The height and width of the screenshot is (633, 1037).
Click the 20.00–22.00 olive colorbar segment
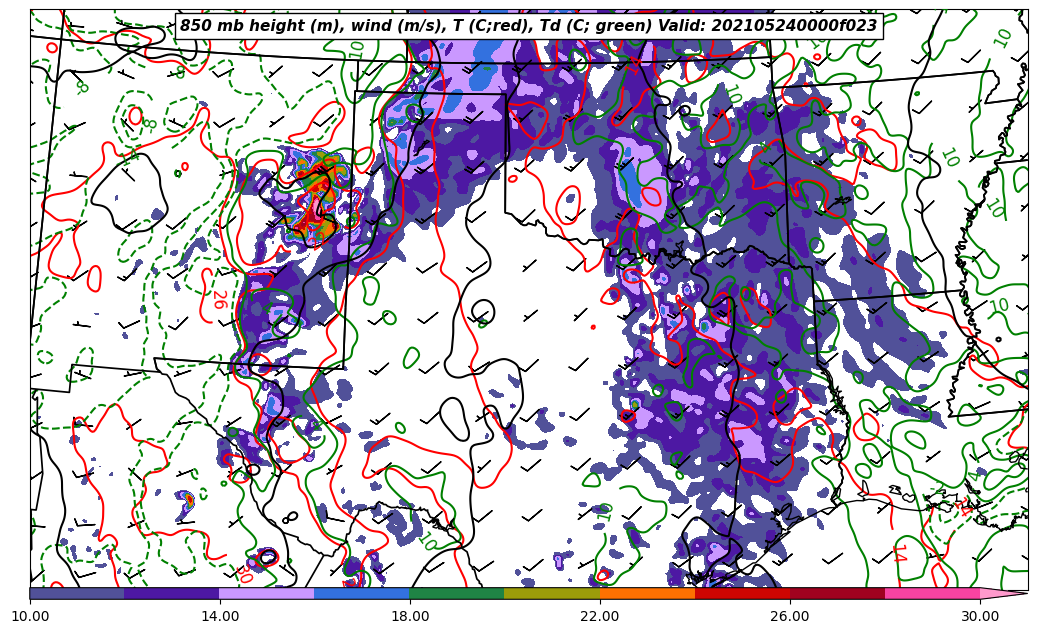552,593
